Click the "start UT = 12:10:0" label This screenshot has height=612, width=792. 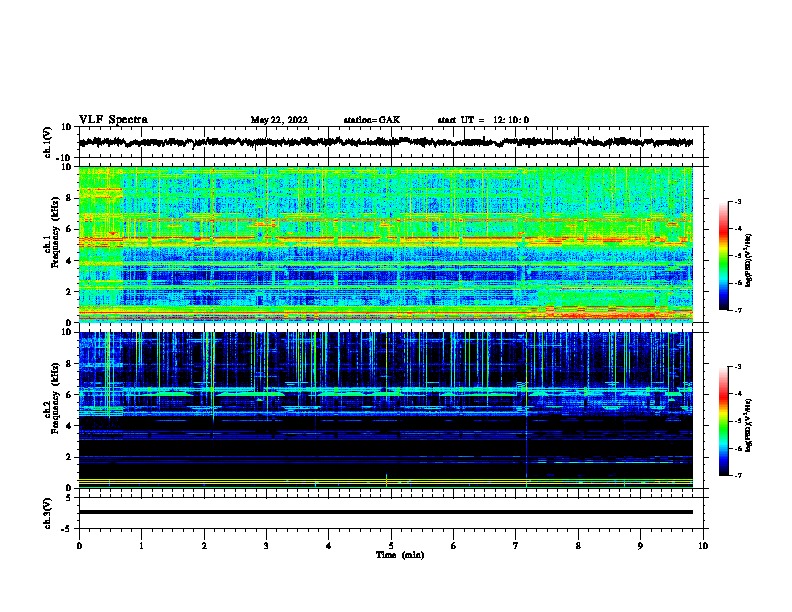pyautogui.click(x=483, y=120)
